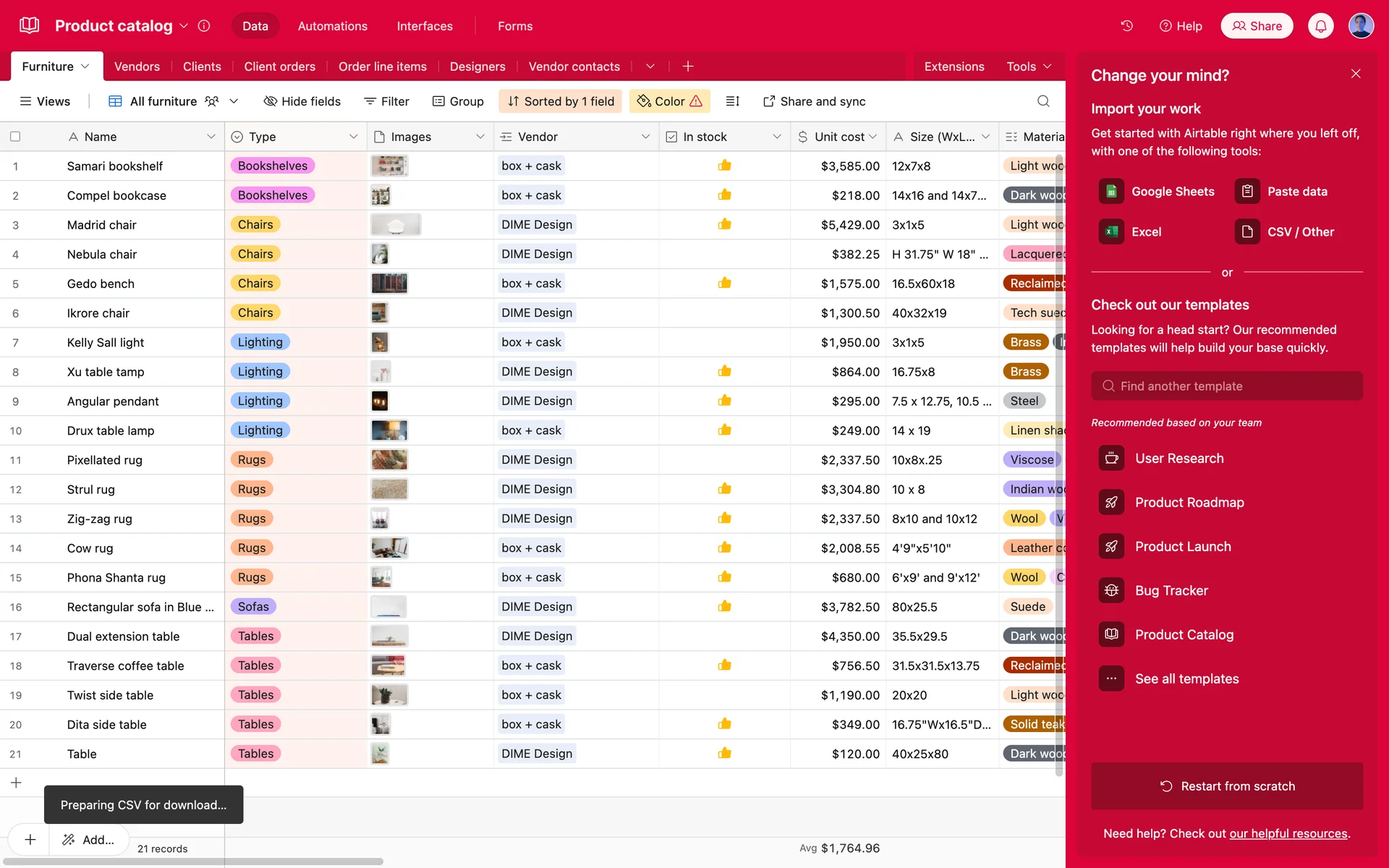Open Bug Tracker template
This screenshot has height=868, width=1389.
(1171, 591)
